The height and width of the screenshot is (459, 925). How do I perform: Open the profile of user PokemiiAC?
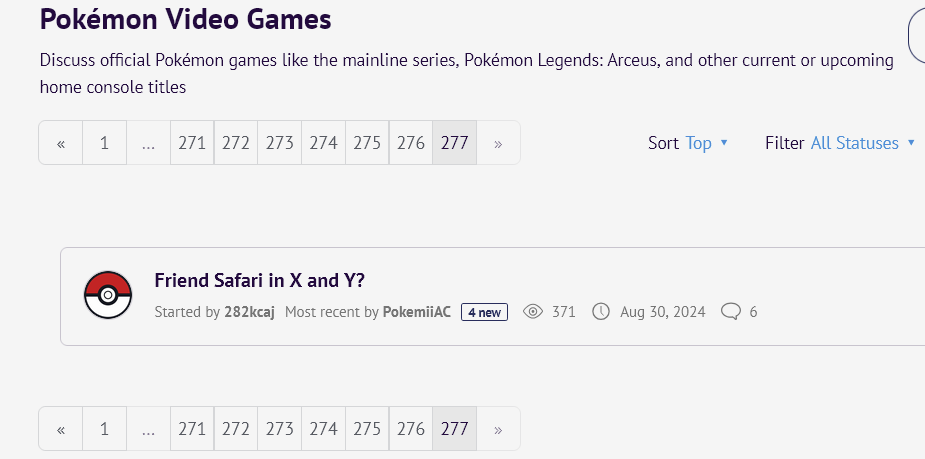coord(416,312)
